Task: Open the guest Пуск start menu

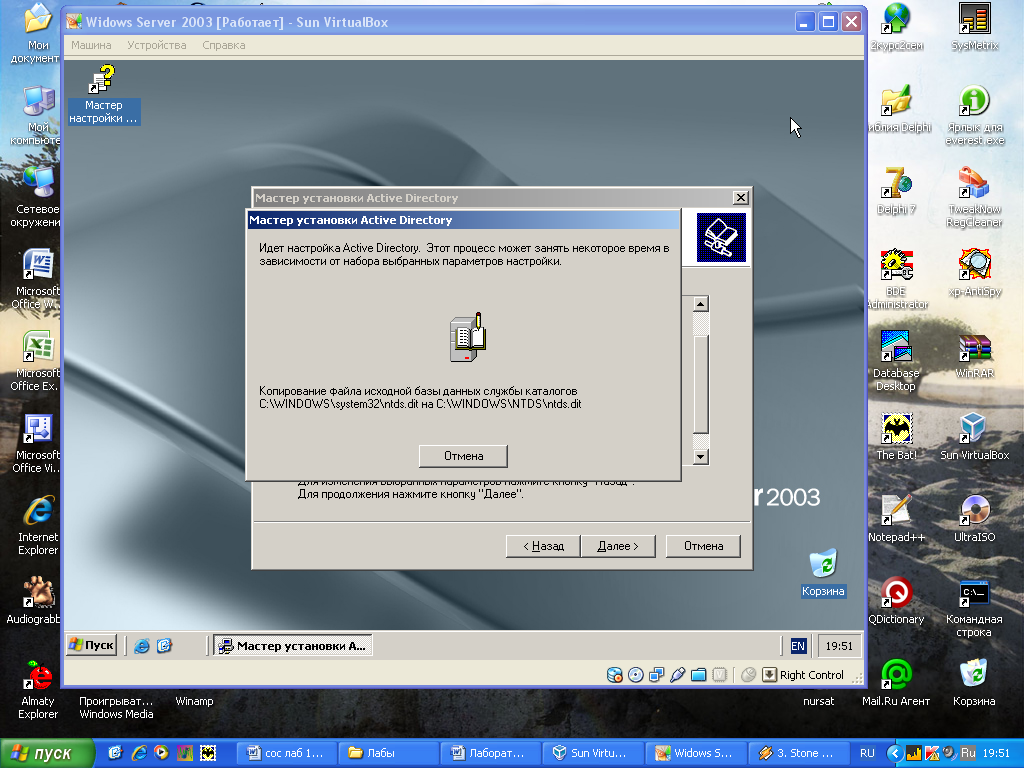Action: coord(91,645)
